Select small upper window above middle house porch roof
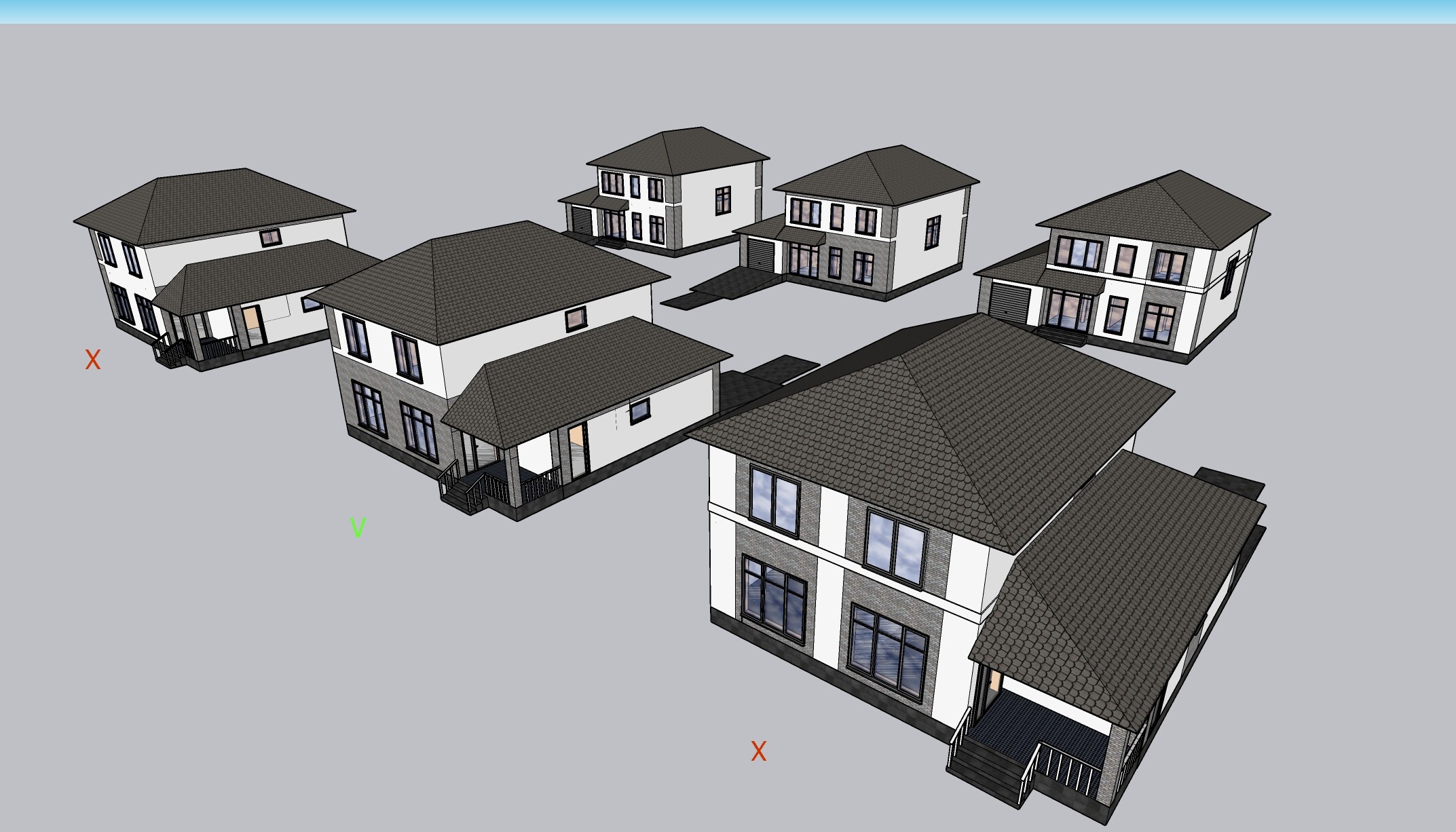 click(576, 318)
